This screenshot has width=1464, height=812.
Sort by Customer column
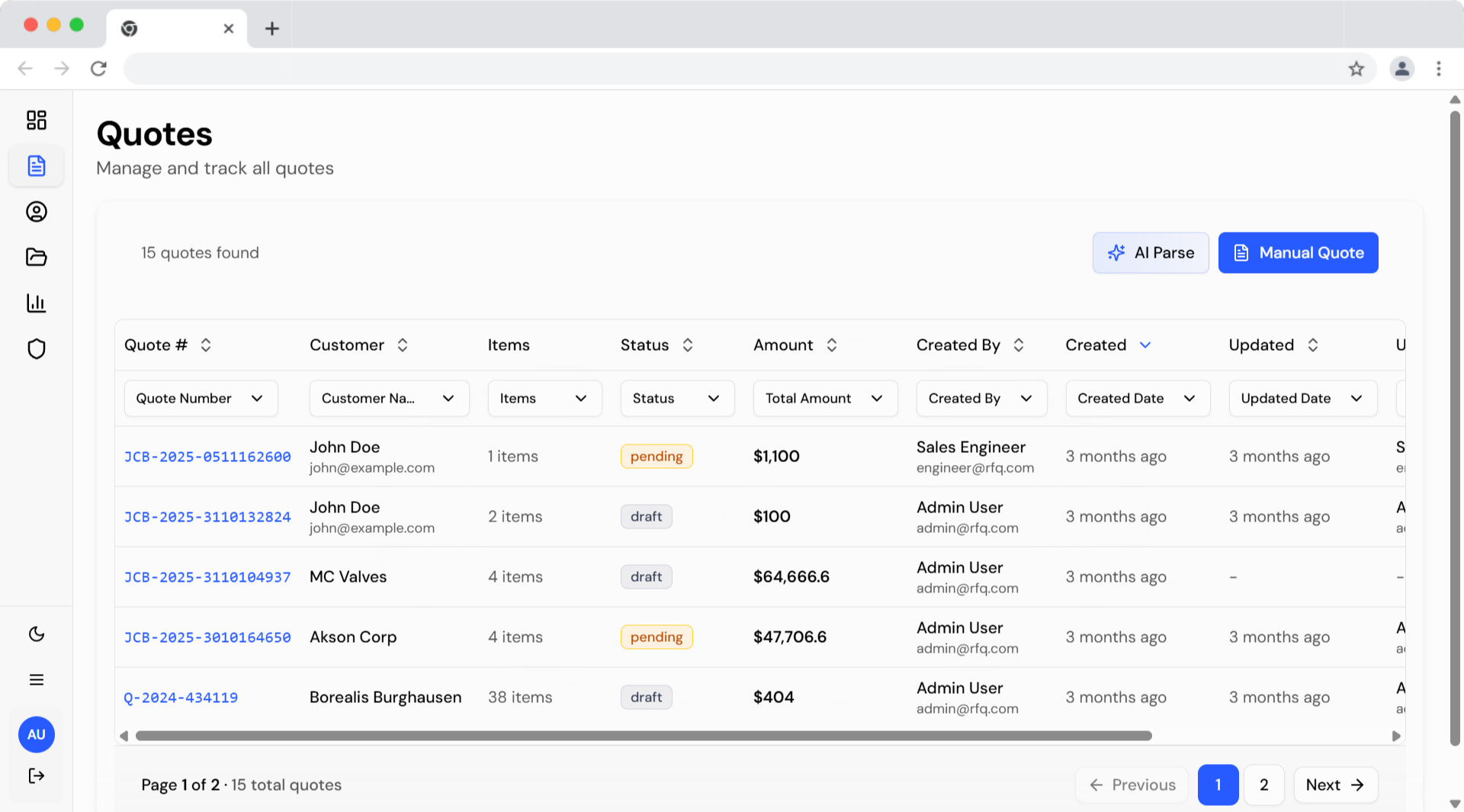pyautogui.click(x=403, y=345)
